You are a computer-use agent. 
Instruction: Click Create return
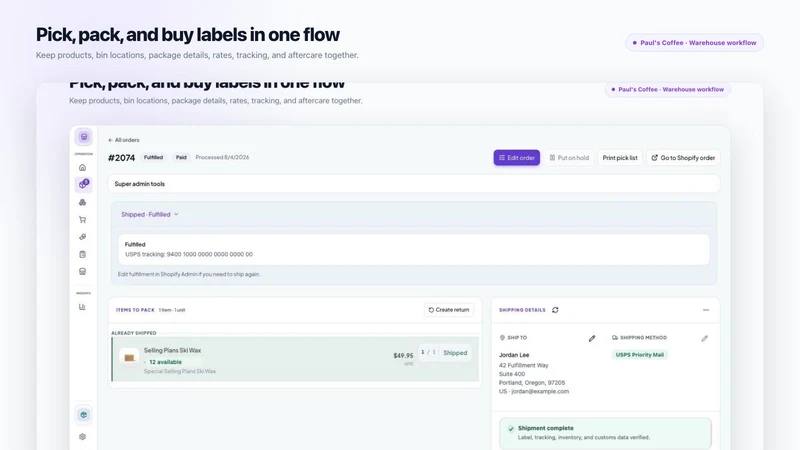coord(448,310)
